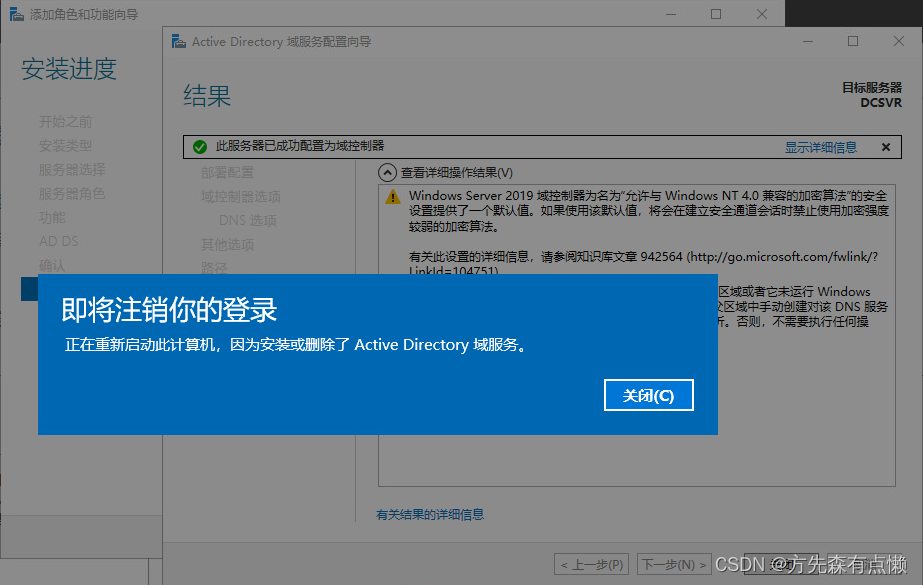This screenshot has width=923, height=585.
Task: Click the 安装进度 heading in background wizard
Action: point(69,69)
